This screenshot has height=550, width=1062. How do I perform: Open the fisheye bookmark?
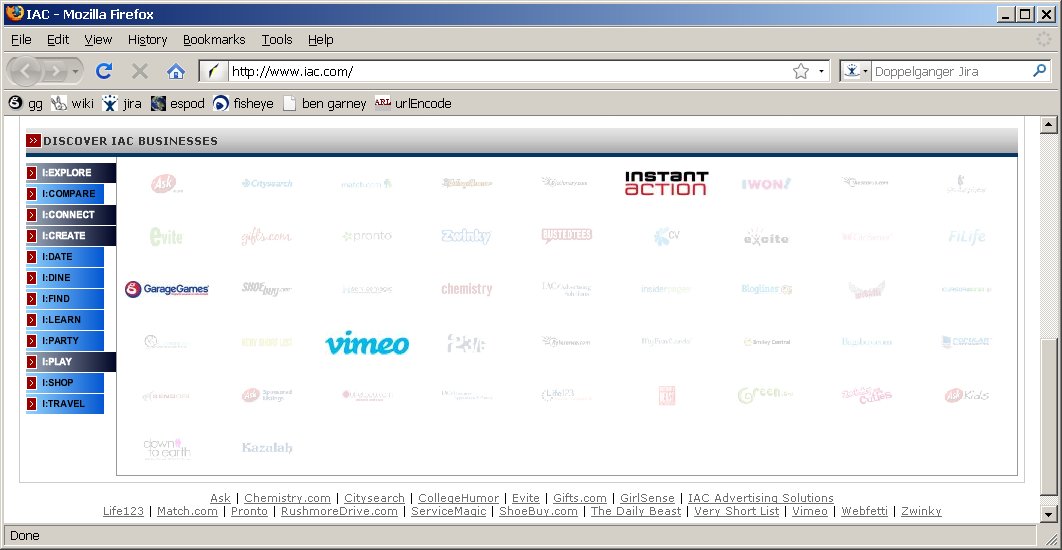point(243,103)
